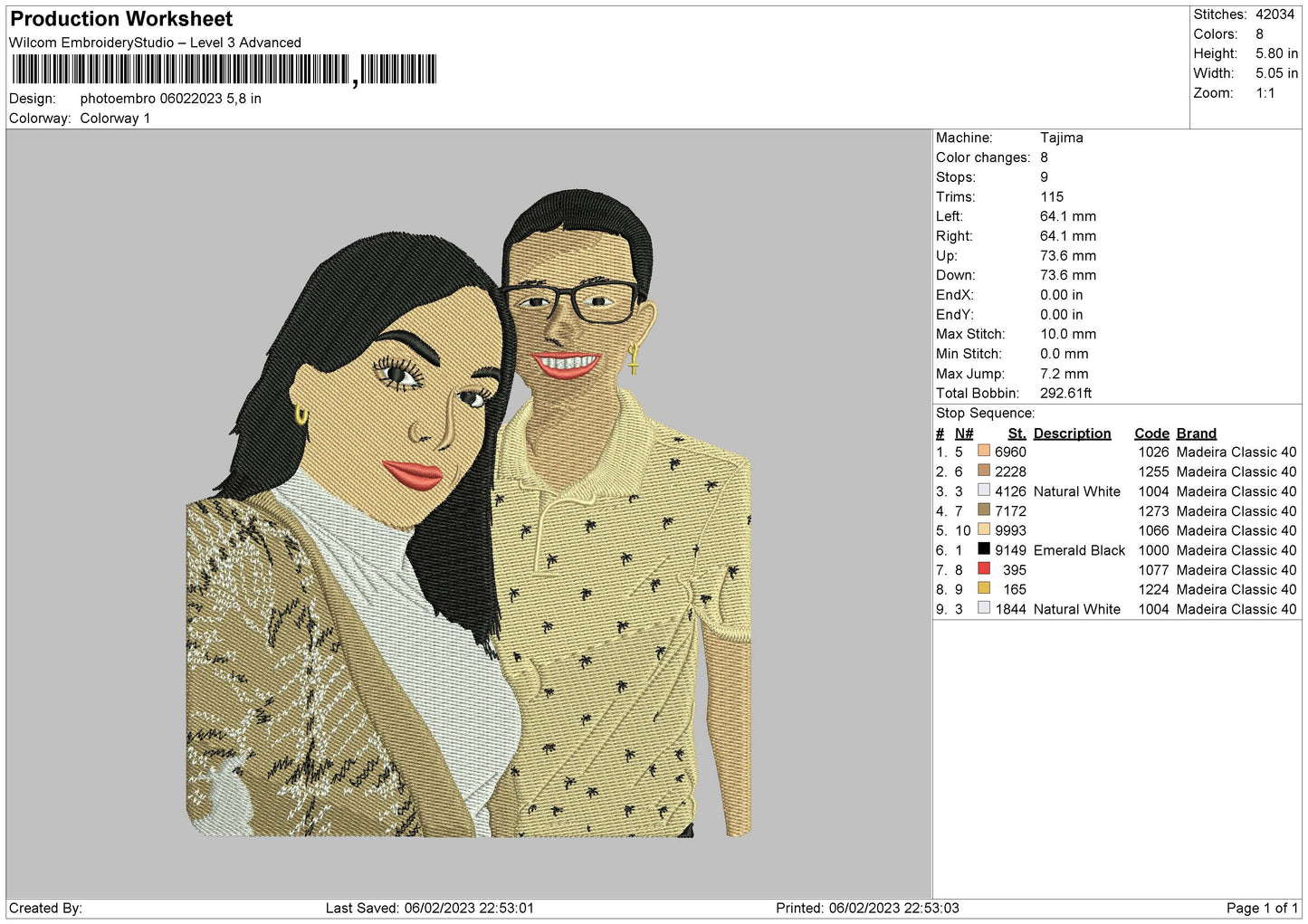
Task: Click the embroidery design preview image
Action: (x=469, y=513)
